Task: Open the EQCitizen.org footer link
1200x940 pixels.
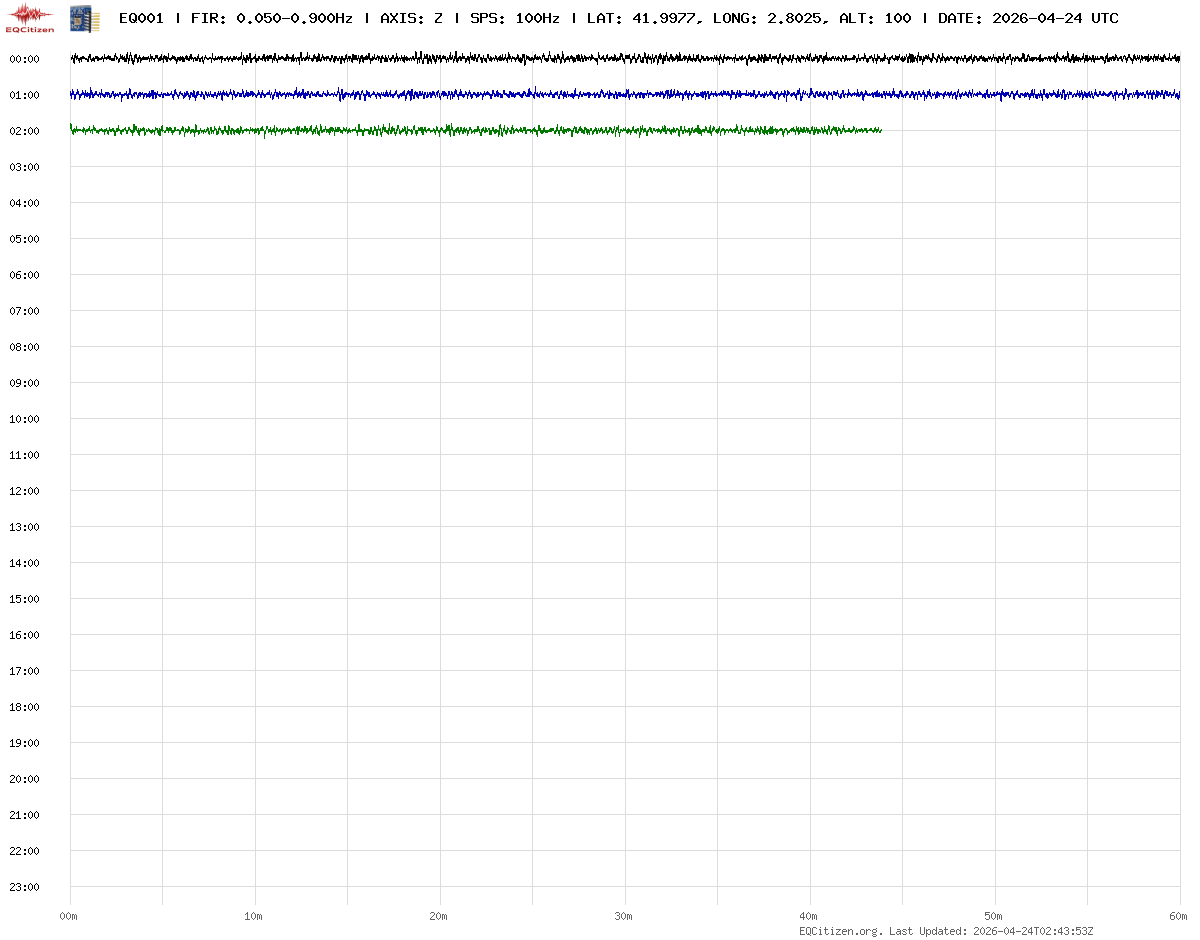Action: 840,931
